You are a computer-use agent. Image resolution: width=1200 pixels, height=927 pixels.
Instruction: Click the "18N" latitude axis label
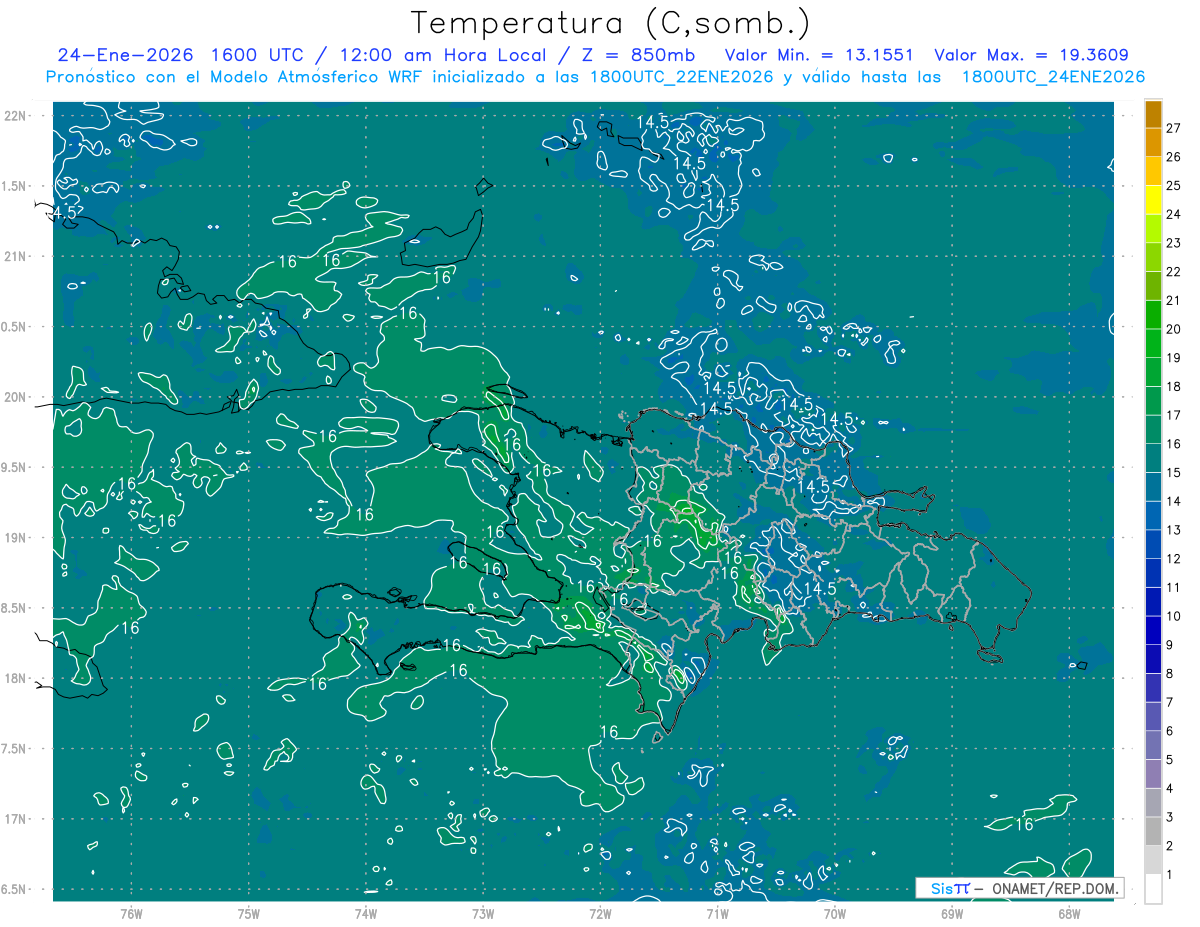[x=15, y=679]
